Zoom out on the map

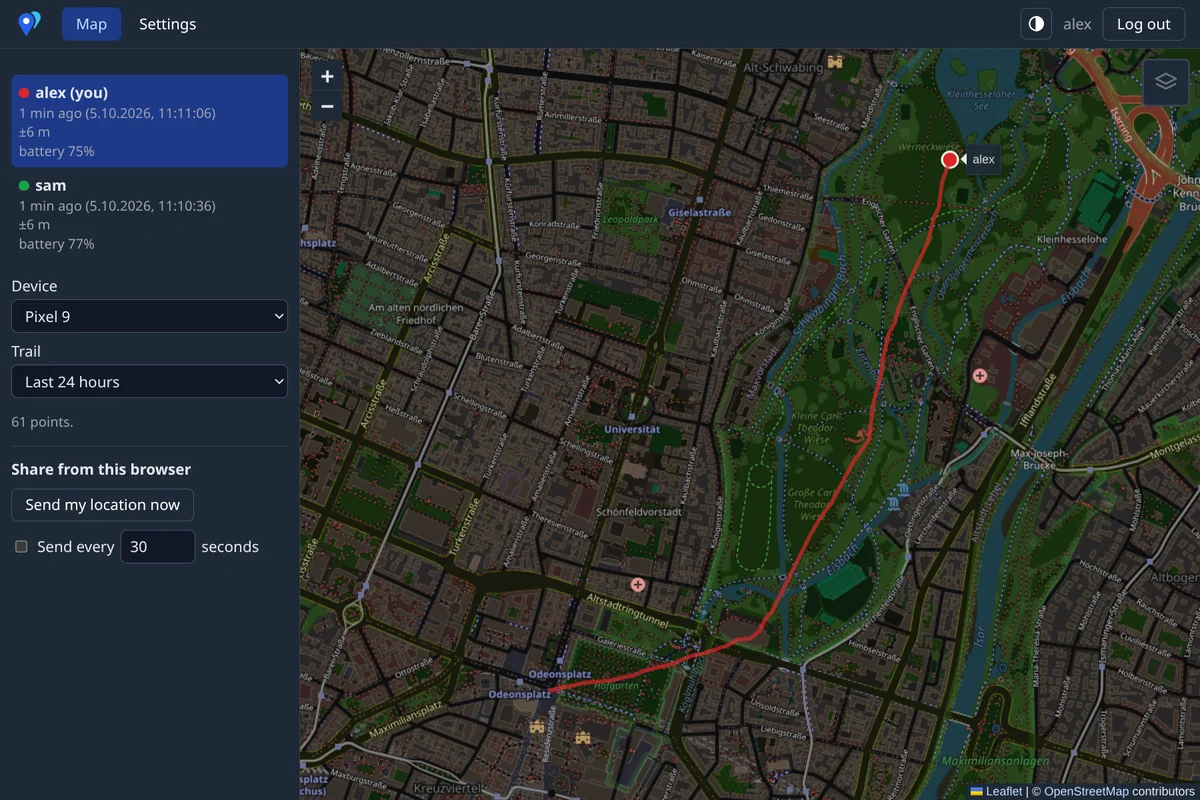click(x=327, y=106)
